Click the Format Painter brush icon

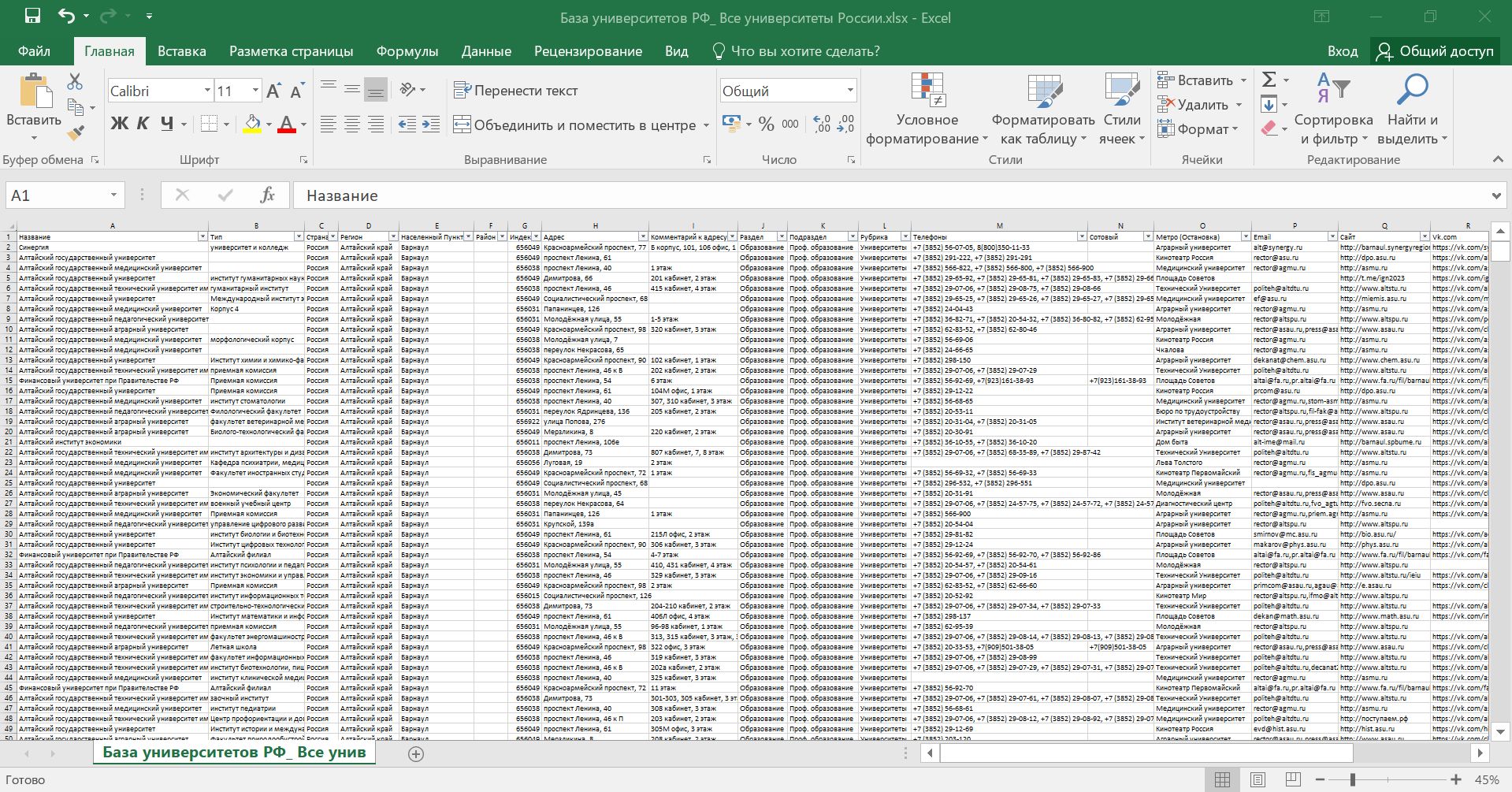[76, 133]
